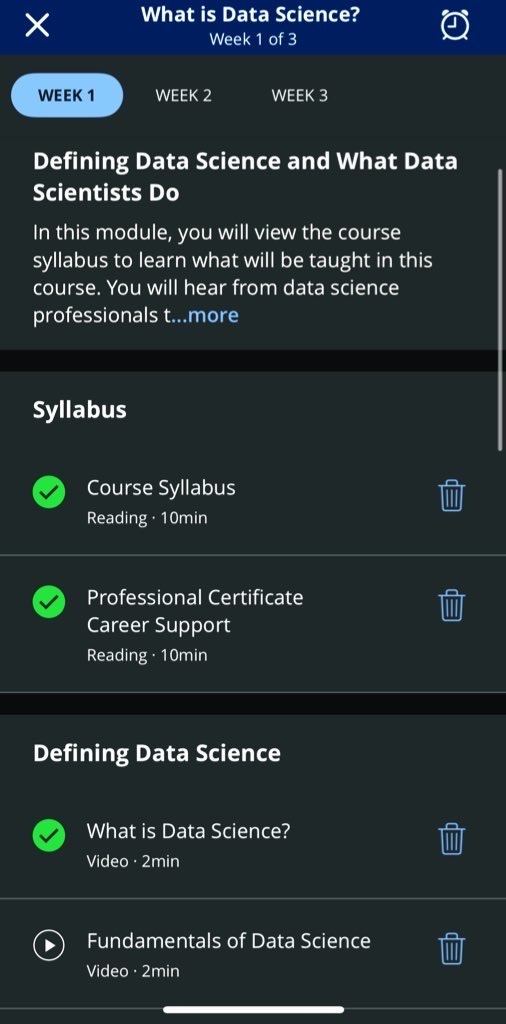
Task: Tap green checkmark for Professional Certificate Career Support
Action: [x=49, y=602]
